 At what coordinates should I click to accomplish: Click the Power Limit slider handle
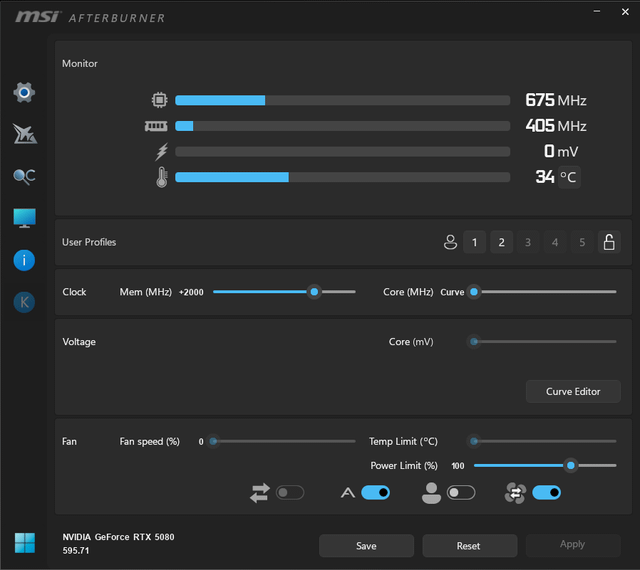[x=570, y=465]
